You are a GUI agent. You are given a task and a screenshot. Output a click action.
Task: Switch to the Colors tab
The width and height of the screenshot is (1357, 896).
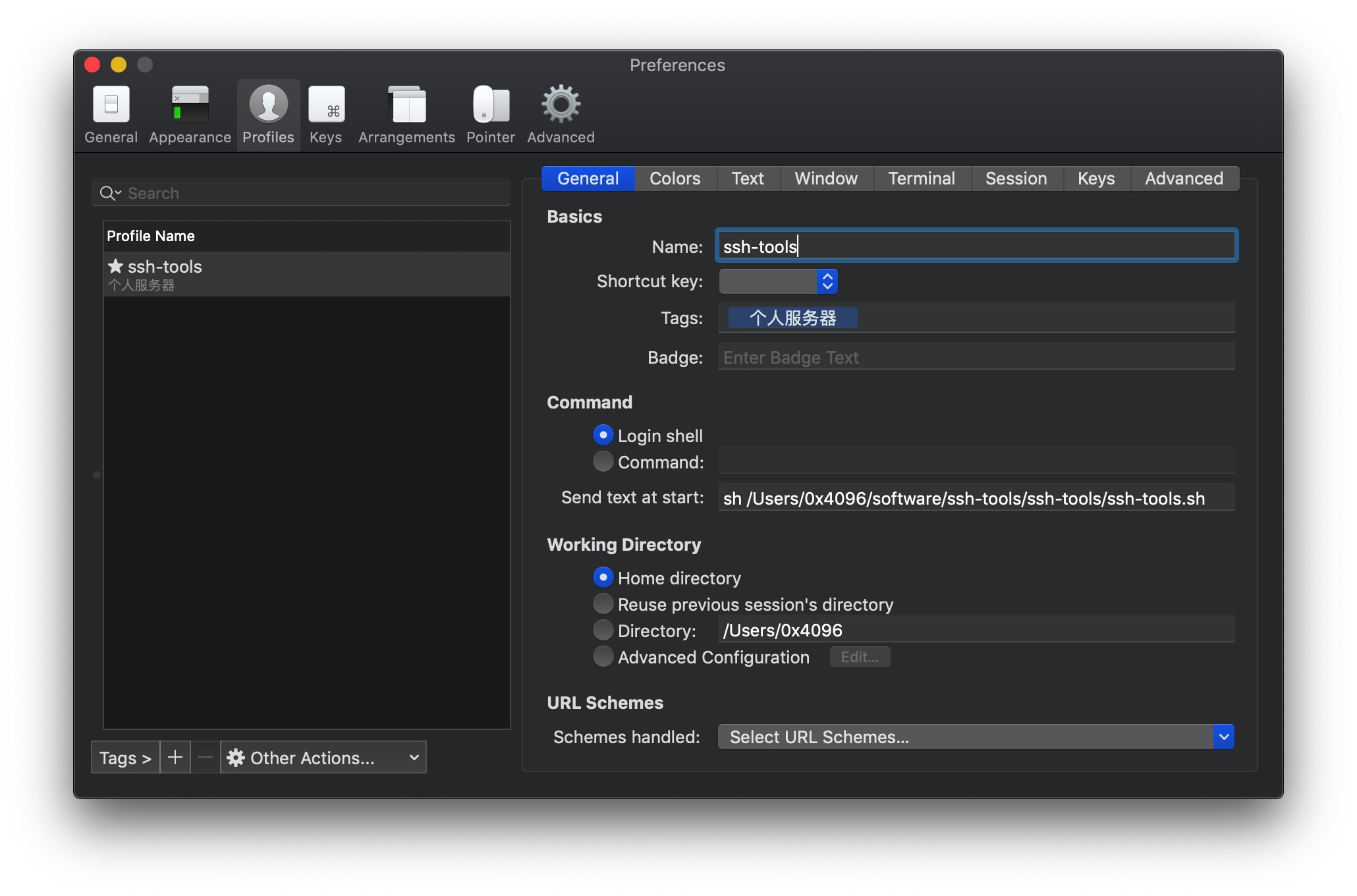point(675,179)
